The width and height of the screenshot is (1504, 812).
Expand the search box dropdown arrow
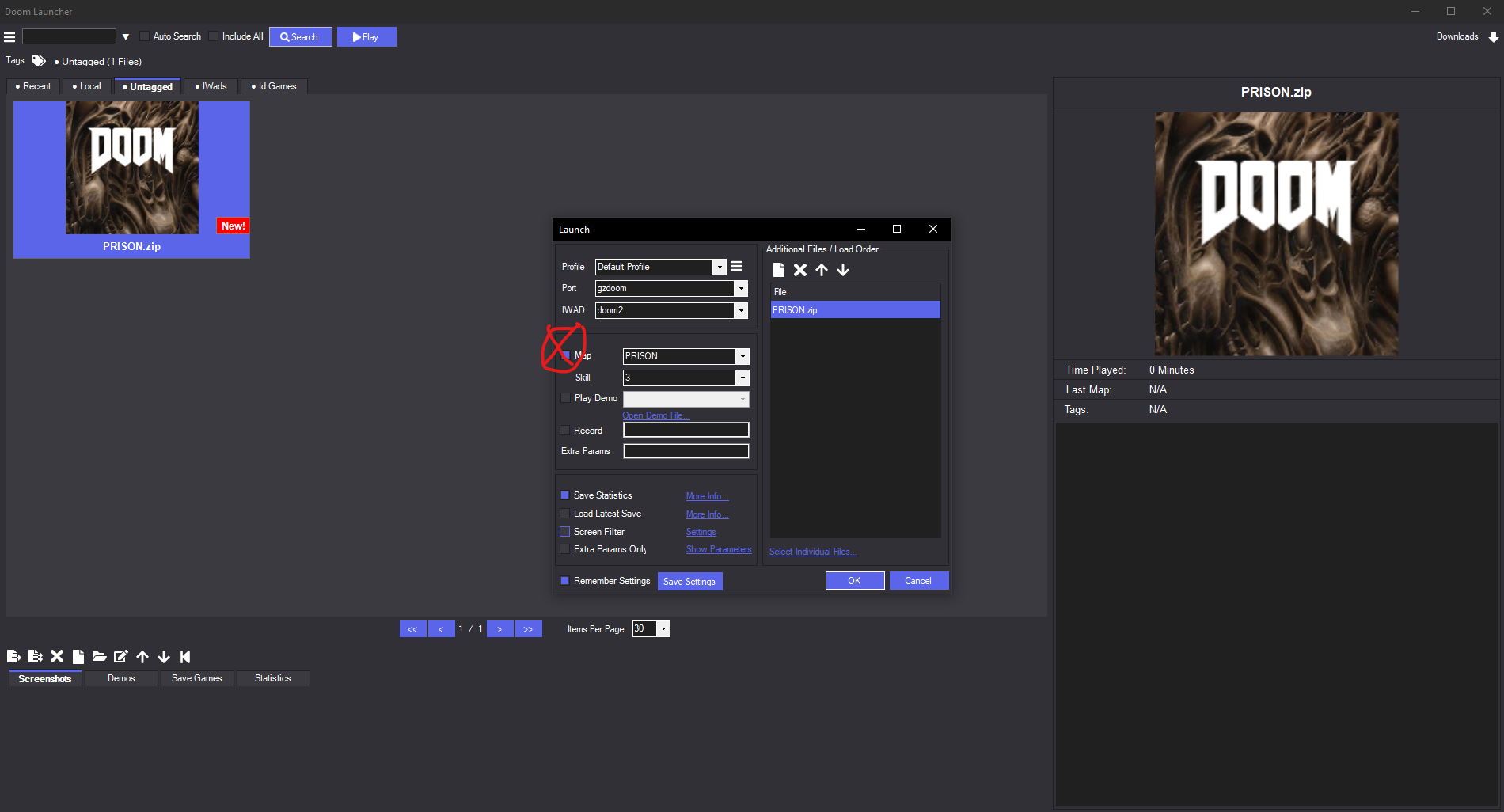[x=125, y=37]
